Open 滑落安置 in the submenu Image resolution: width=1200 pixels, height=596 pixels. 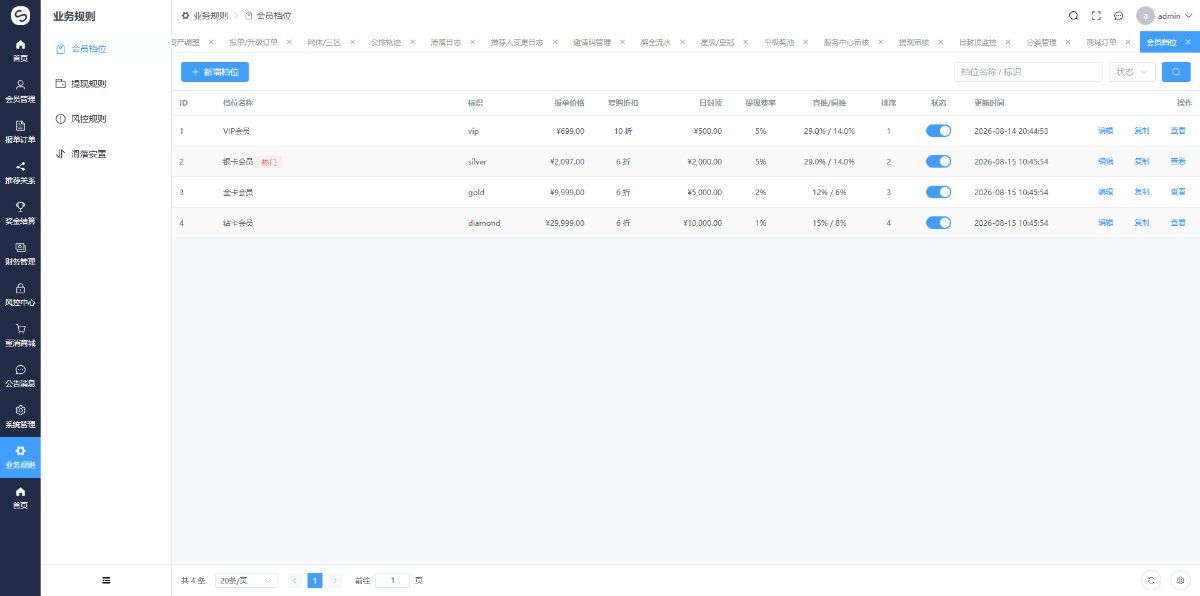click(x=89, y=154)
